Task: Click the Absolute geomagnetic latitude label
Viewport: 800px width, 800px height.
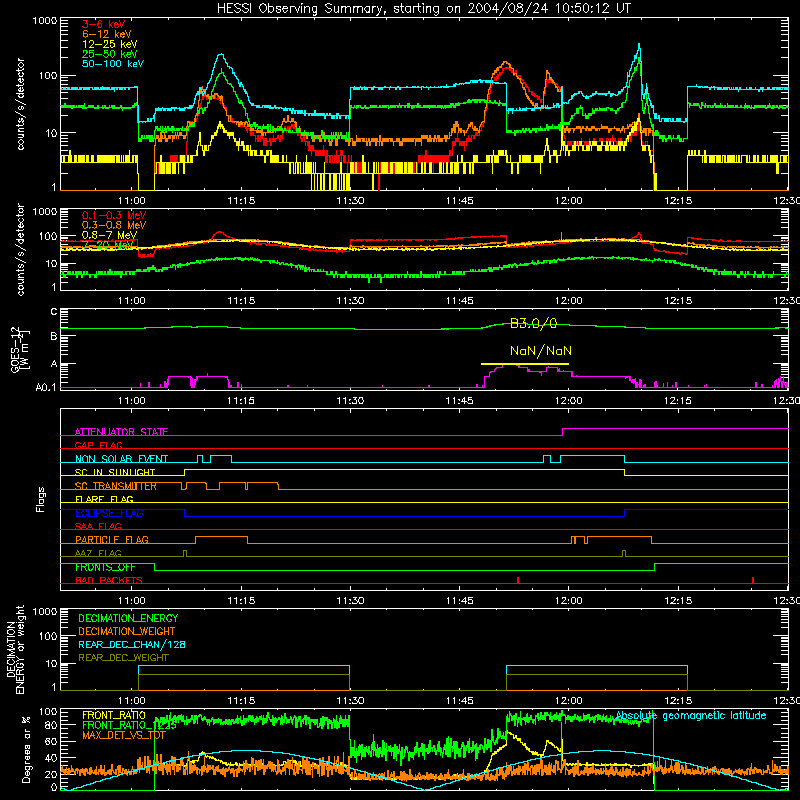Action: coord(691,716)
